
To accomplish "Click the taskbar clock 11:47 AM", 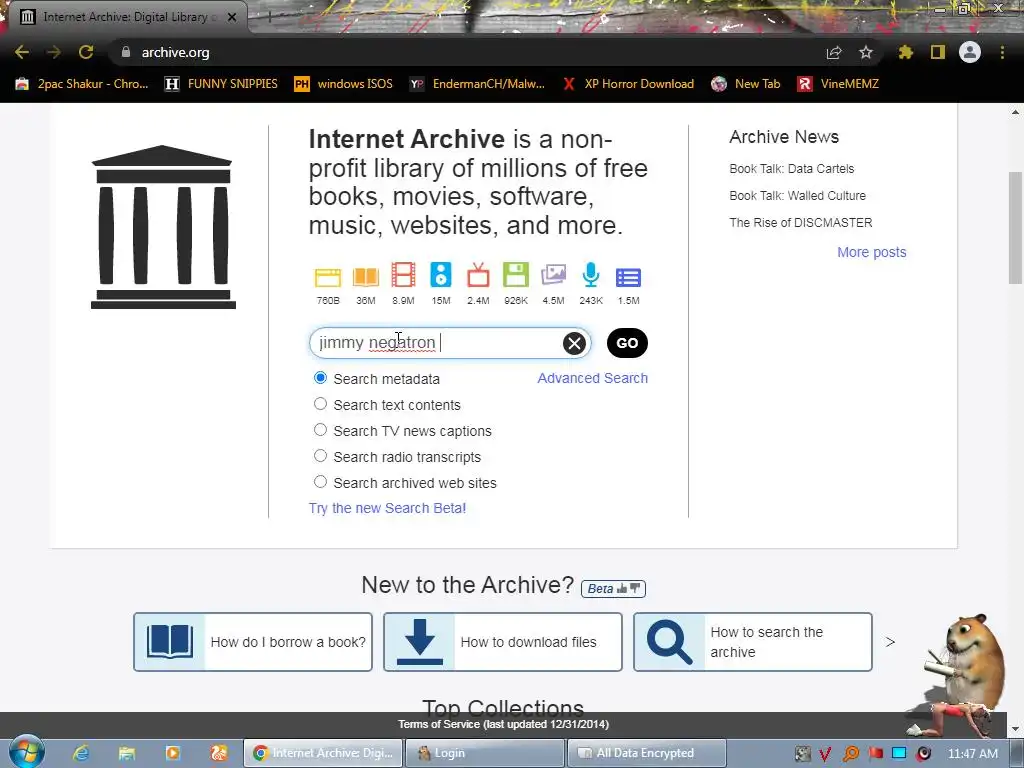I will 972,753.
